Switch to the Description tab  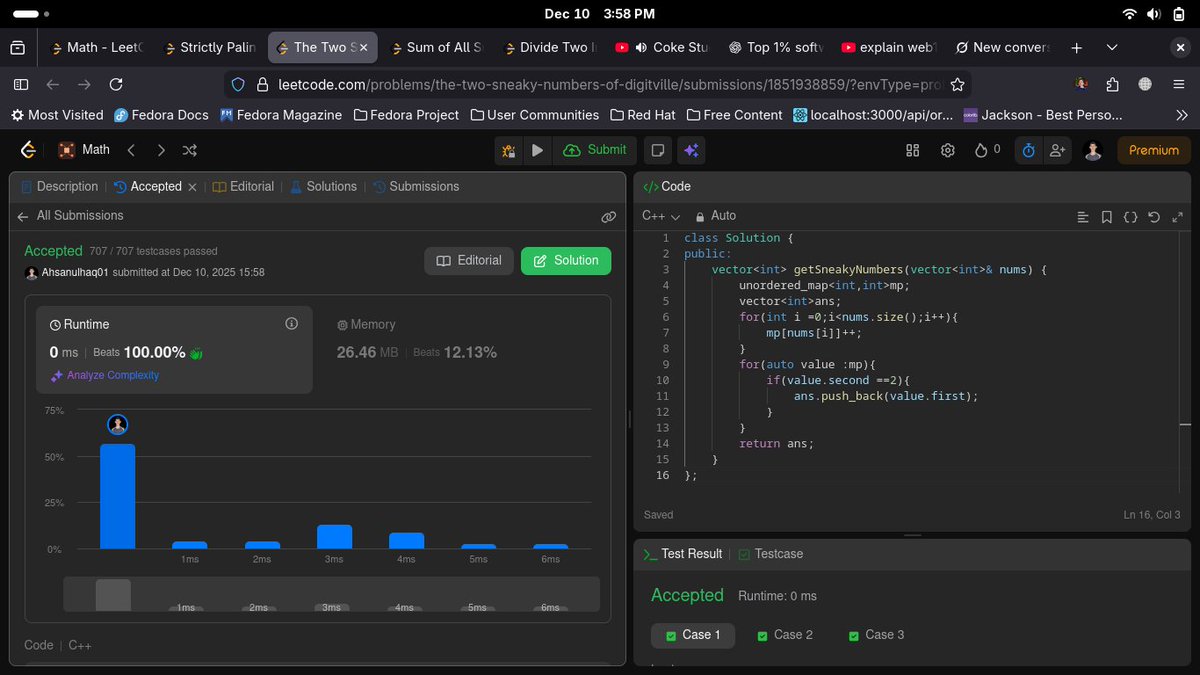pos(59,186)
